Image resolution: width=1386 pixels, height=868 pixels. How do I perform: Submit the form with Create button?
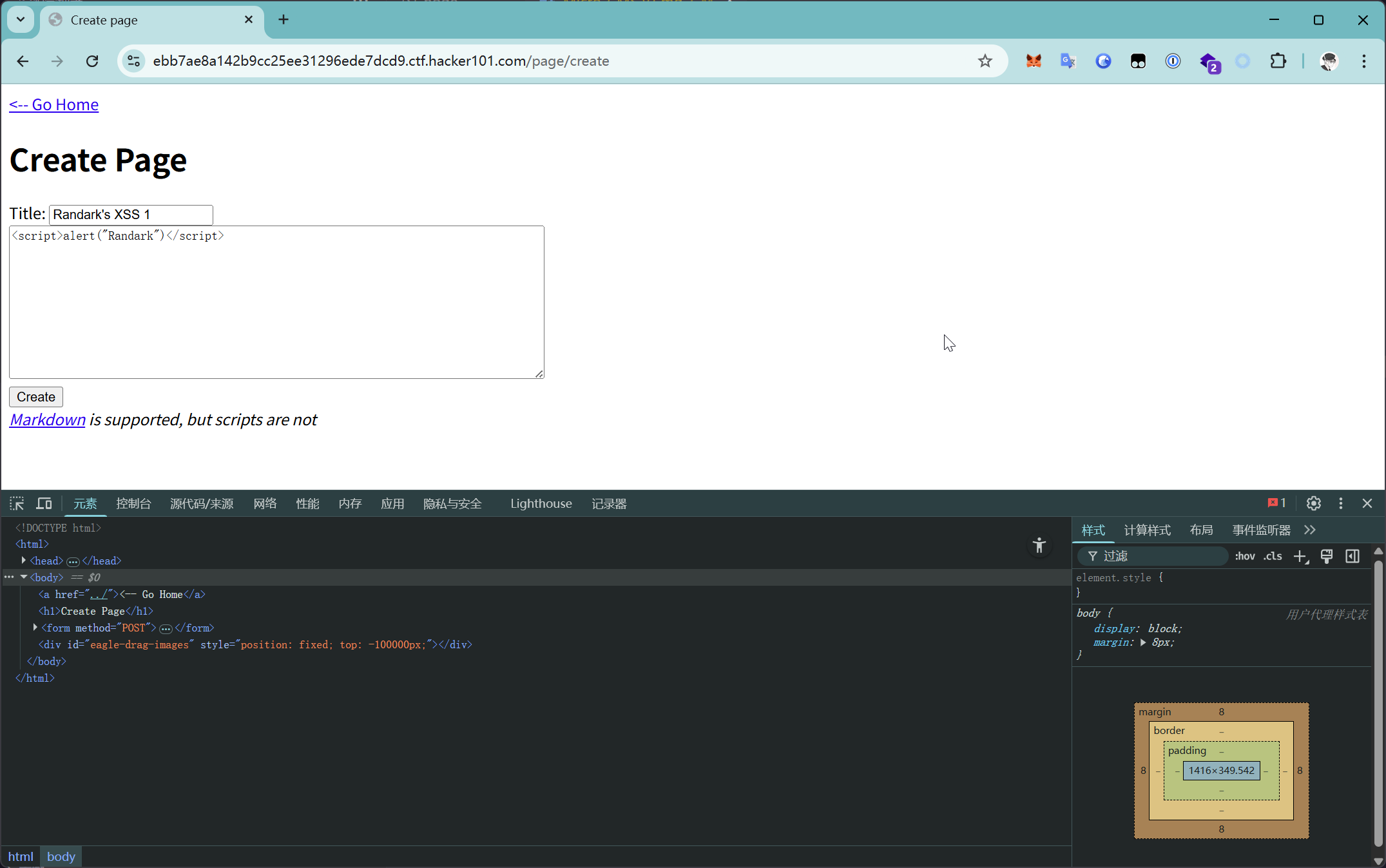[36, 397]
